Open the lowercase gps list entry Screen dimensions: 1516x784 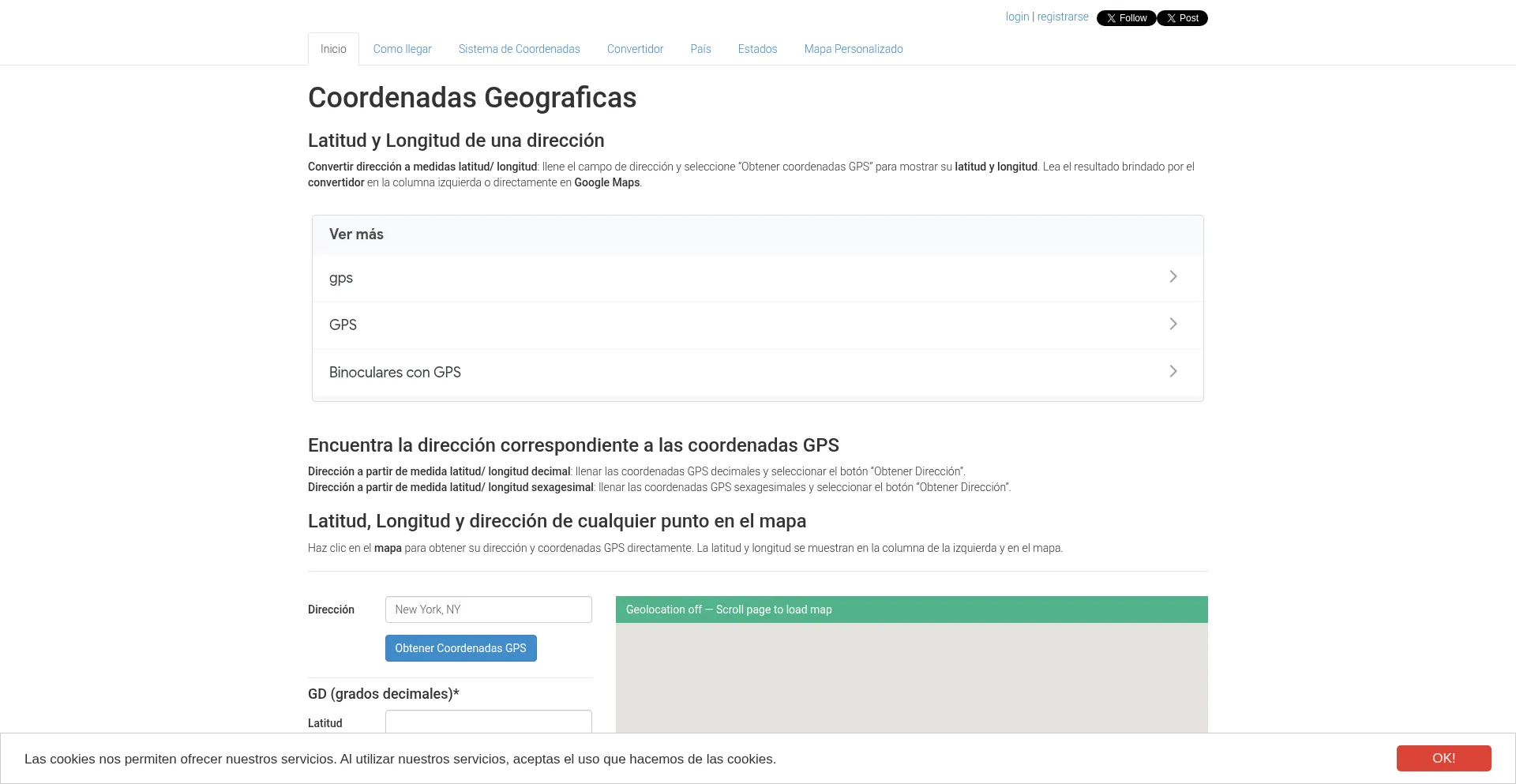(x=758, y=278)
